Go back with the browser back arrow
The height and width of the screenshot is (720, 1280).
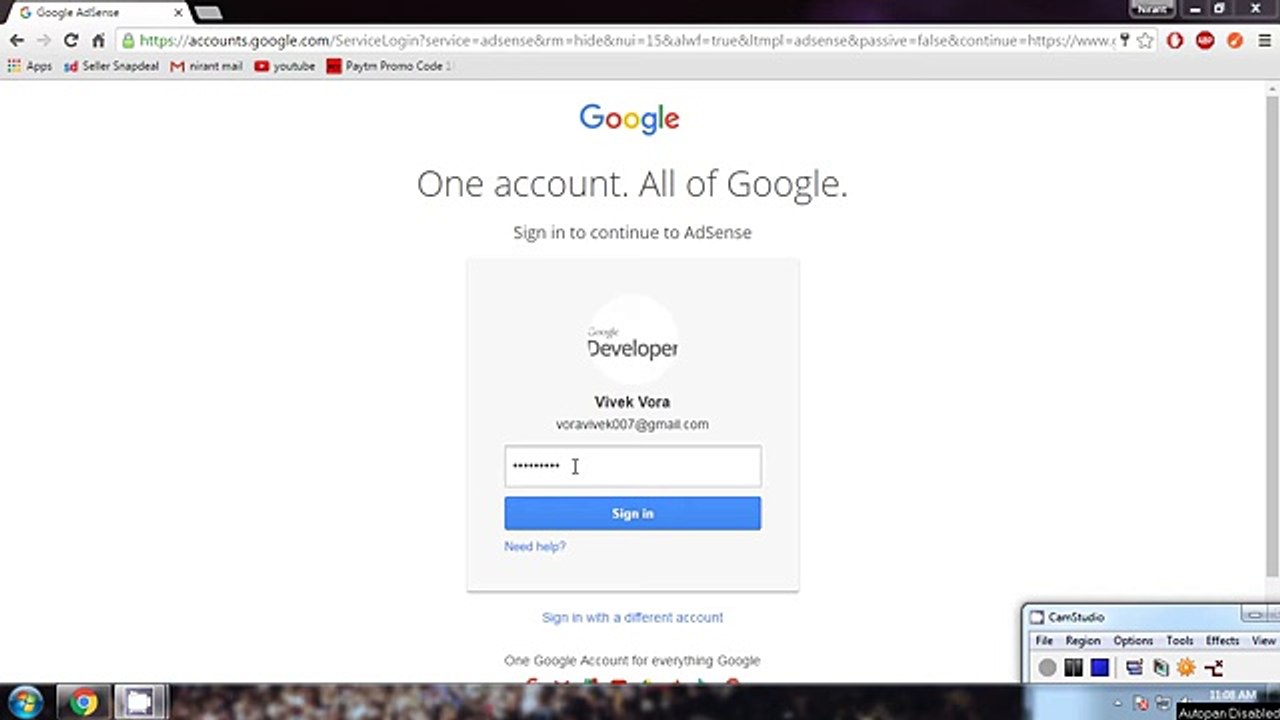click(x=16, y=41)
